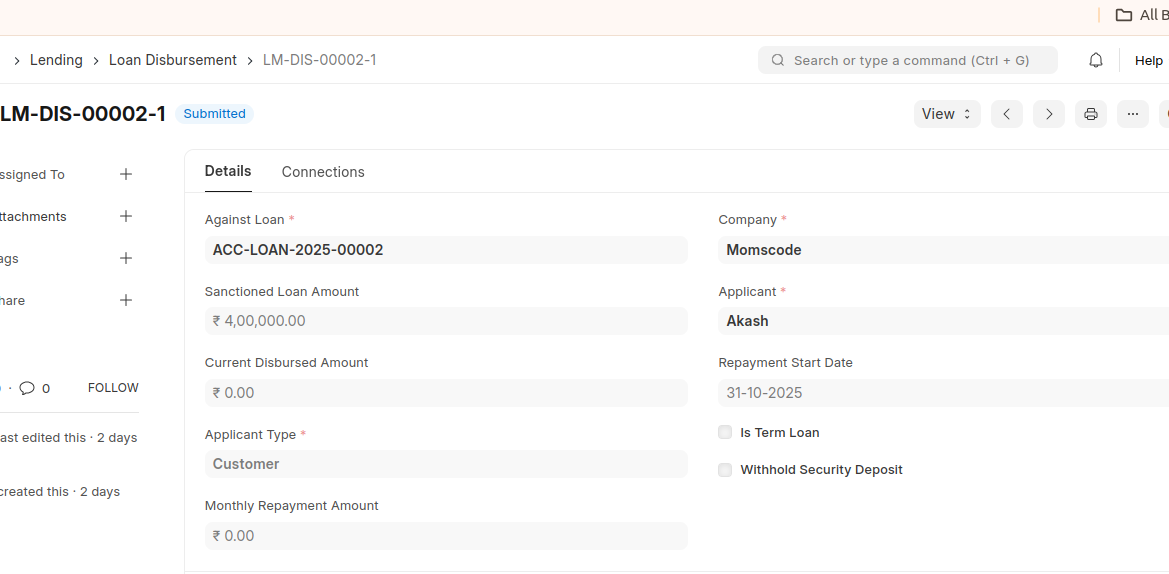Select the Details tab

(x=228, y=171)
